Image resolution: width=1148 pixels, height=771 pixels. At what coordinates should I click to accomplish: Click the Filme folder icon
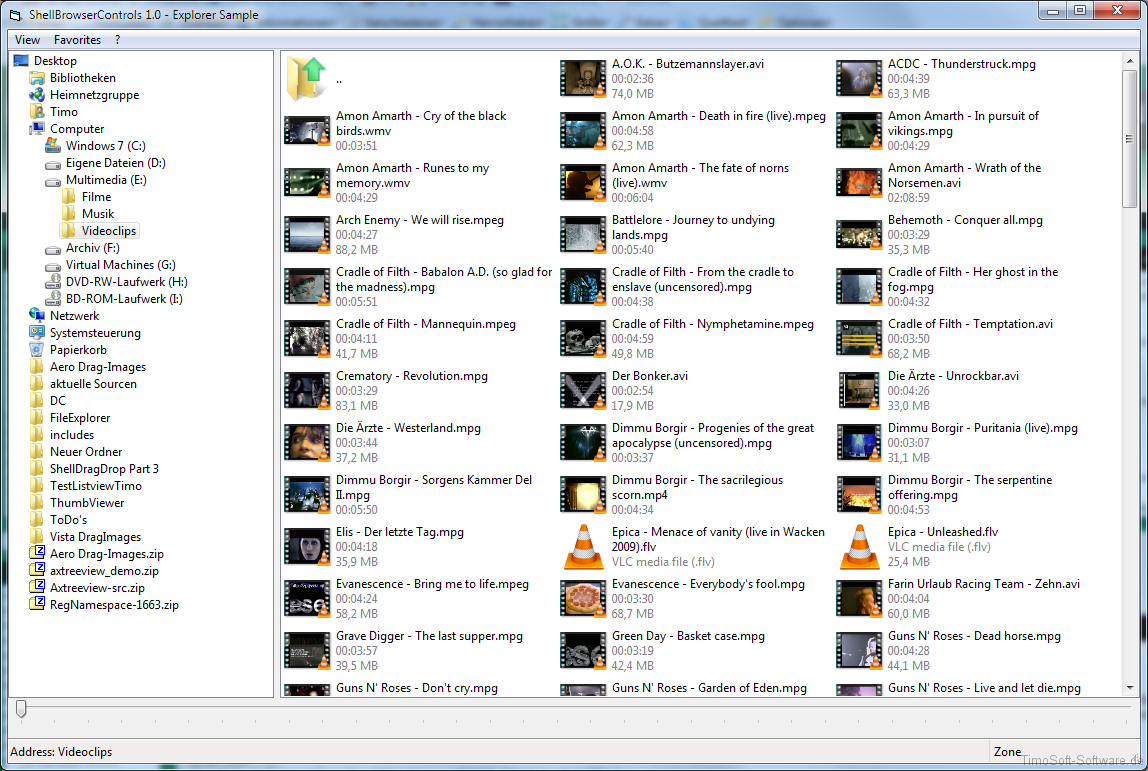pos(69,197)
